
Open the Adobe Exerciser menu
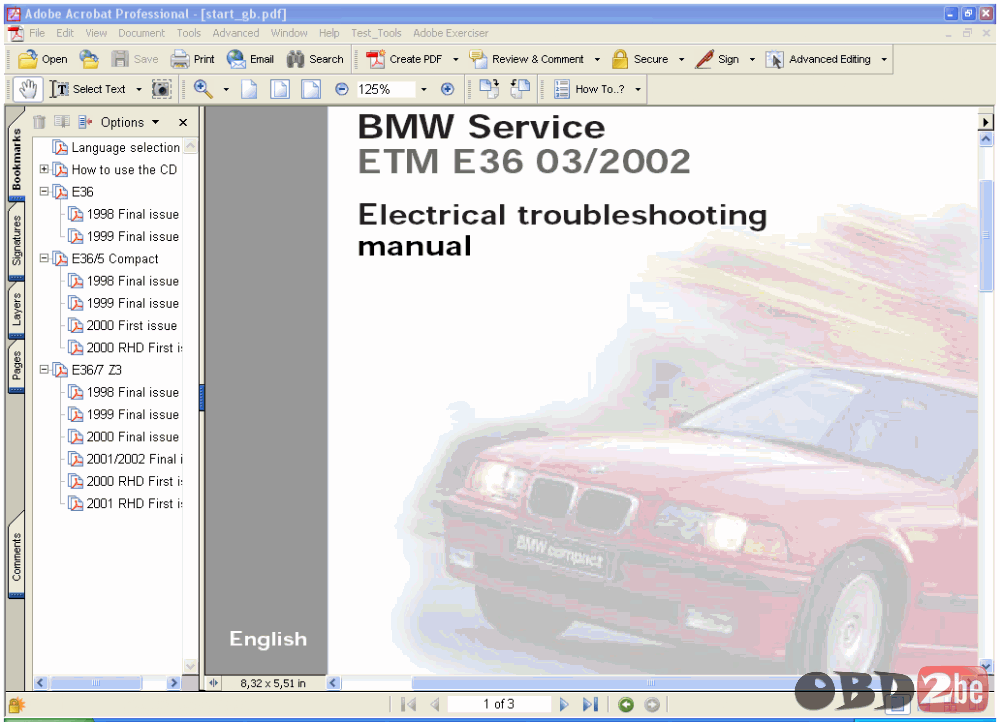[451, 33]
